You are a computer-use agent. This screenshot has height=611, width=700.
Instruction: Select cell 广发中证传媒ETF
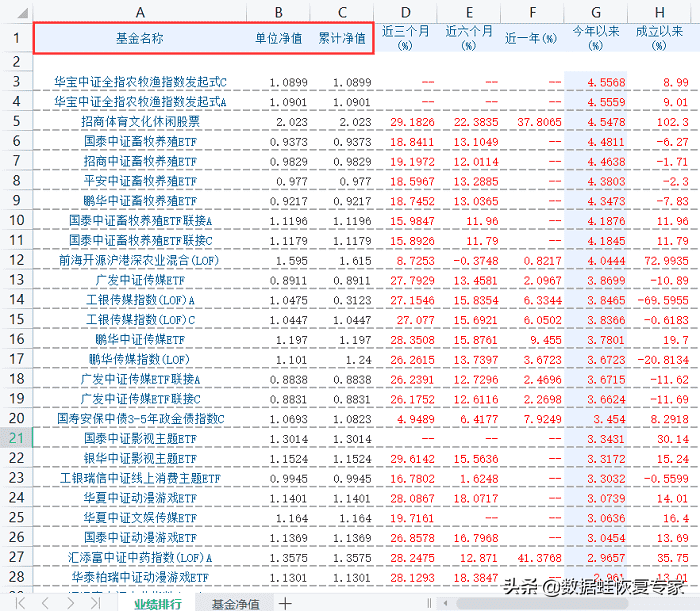[x=140, y=280]
